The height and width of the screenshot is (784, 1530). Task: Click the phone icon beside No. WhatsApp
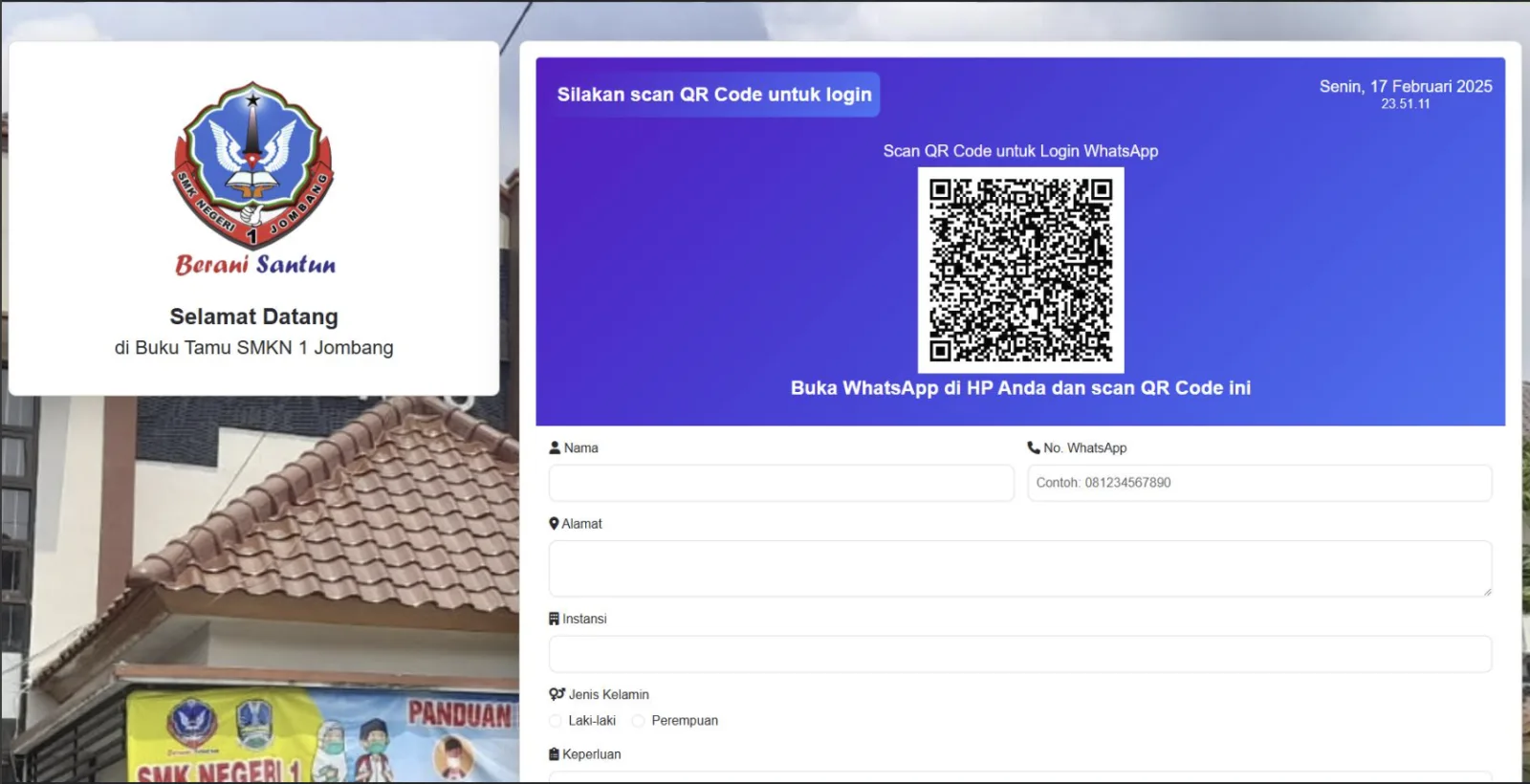[1034, 447]
